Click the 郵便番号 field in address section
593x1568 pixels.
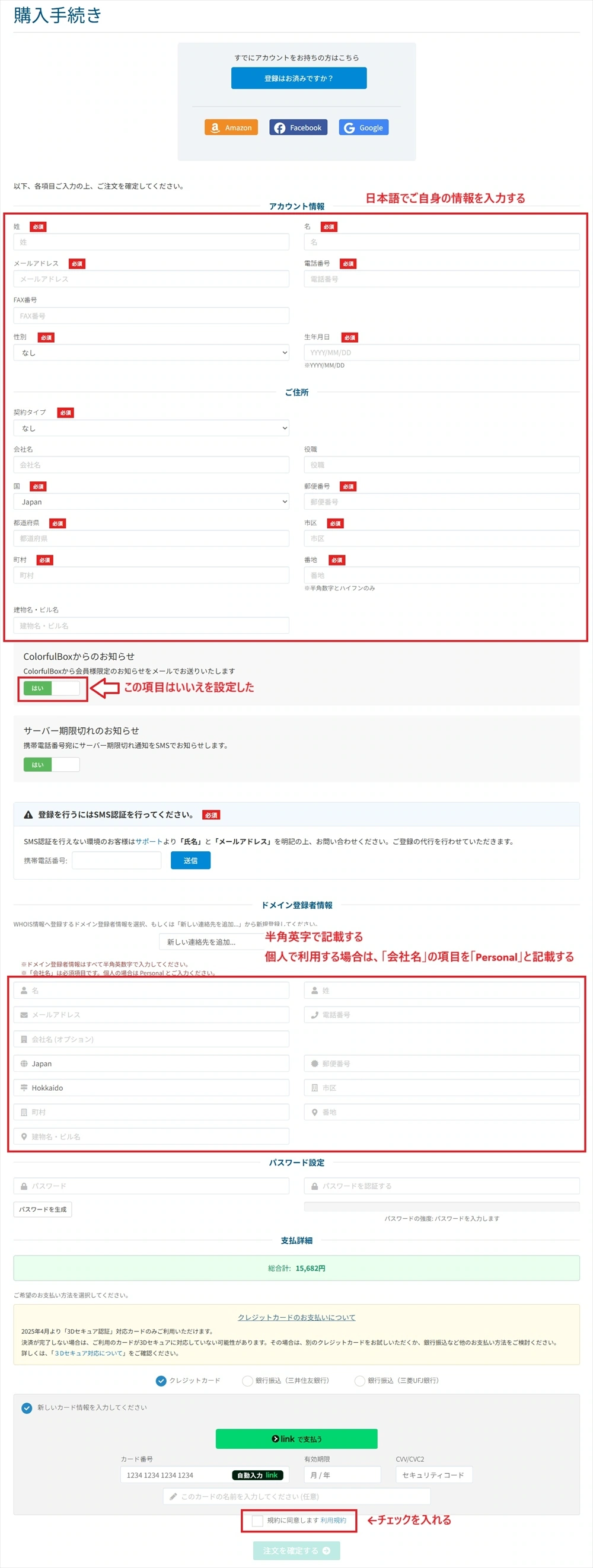point(441,502)
